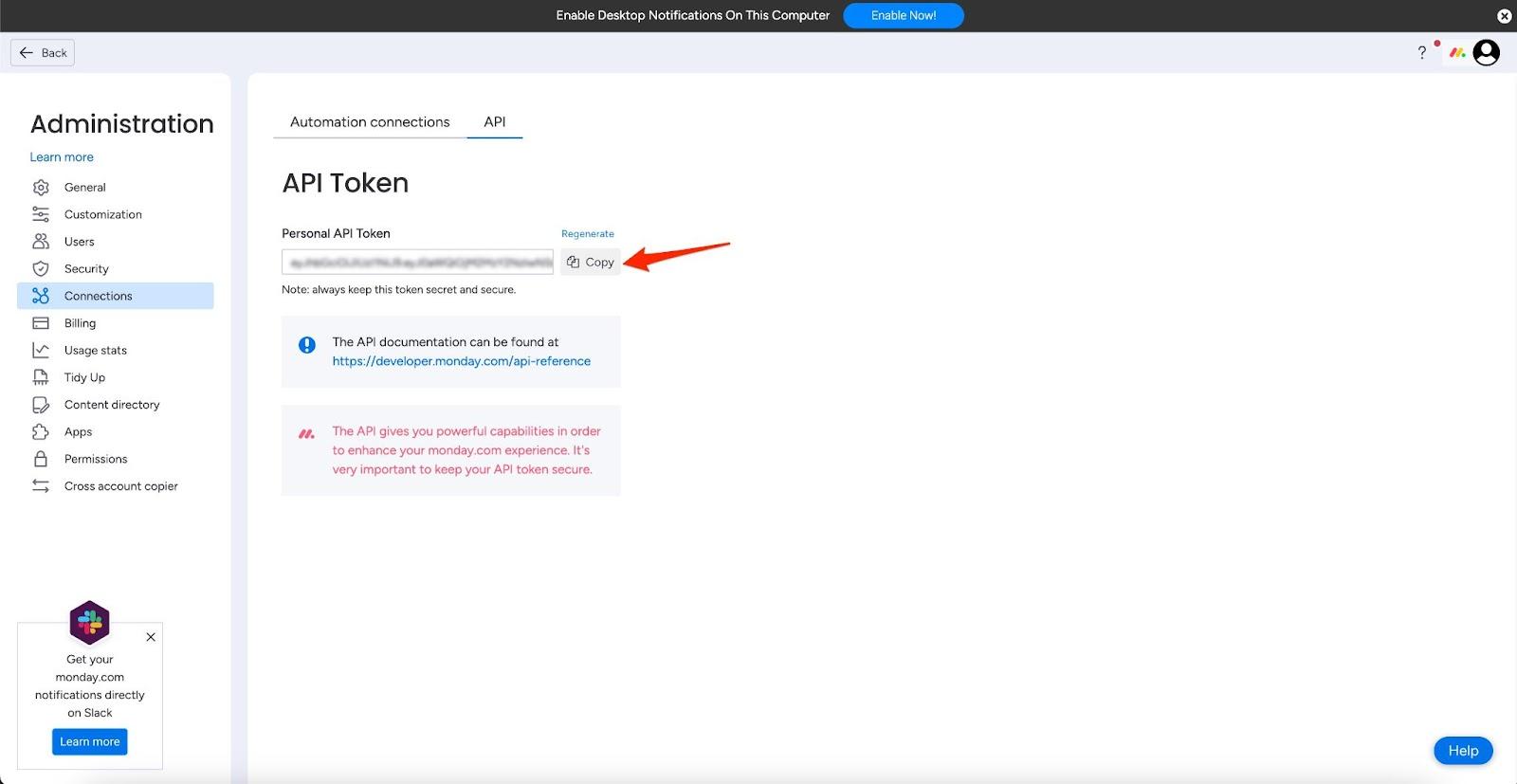Image resolution: width=1517 pixels, height=784 pixels.
Task: Open Permissions settings
Action: click(116, 459)
